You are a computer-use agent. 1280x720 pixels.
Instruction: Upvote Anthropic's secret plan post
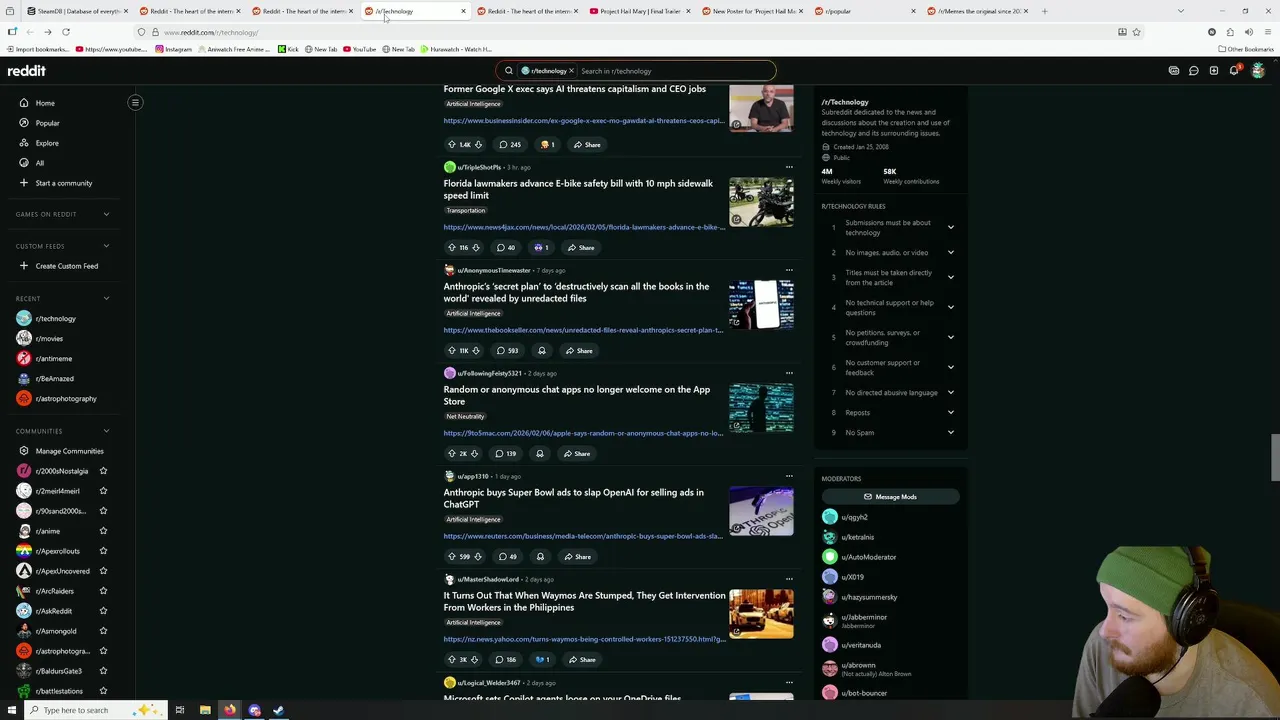(451, 350)
